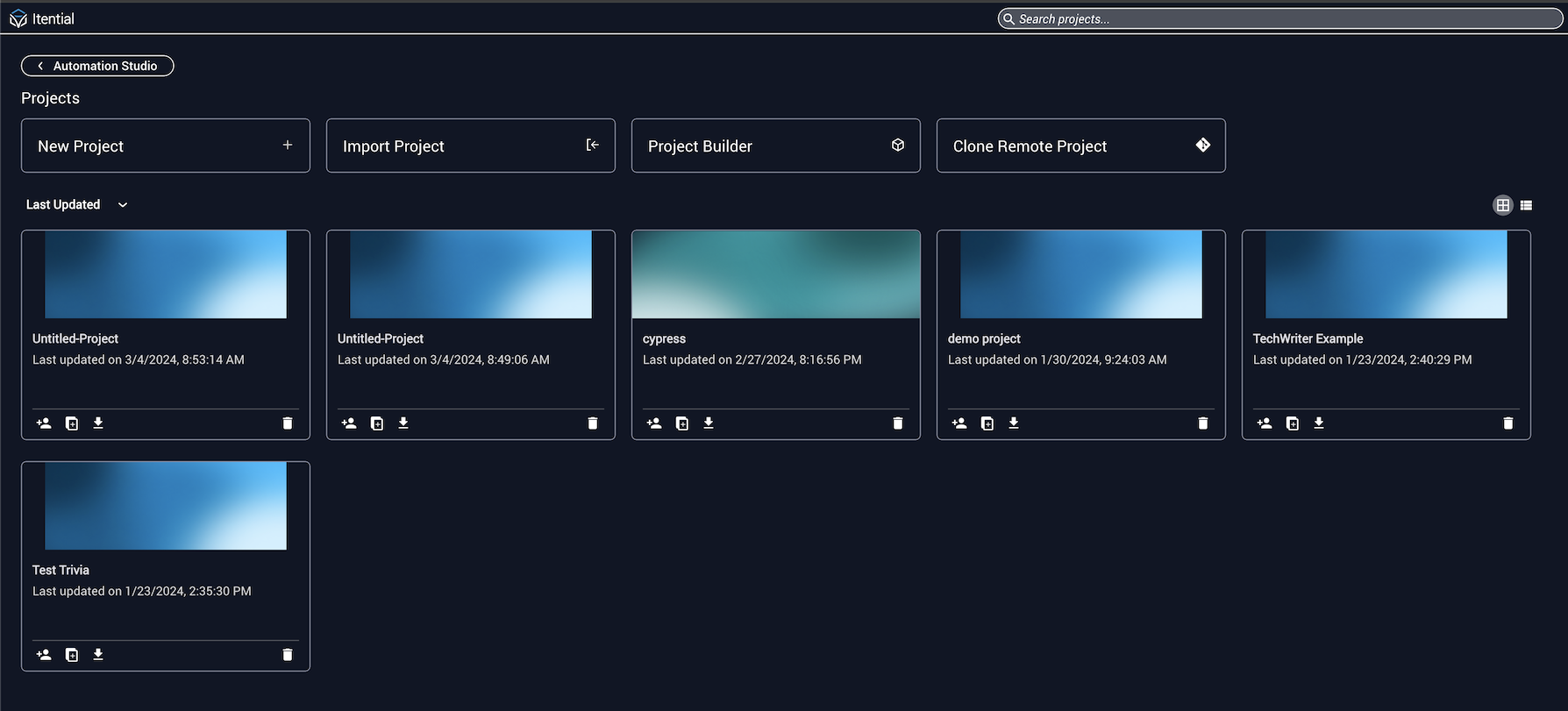Switch to list view layout
The width and height of the screenshot is (1568, 711).
pyautogui.click(x=1526, y=205)
